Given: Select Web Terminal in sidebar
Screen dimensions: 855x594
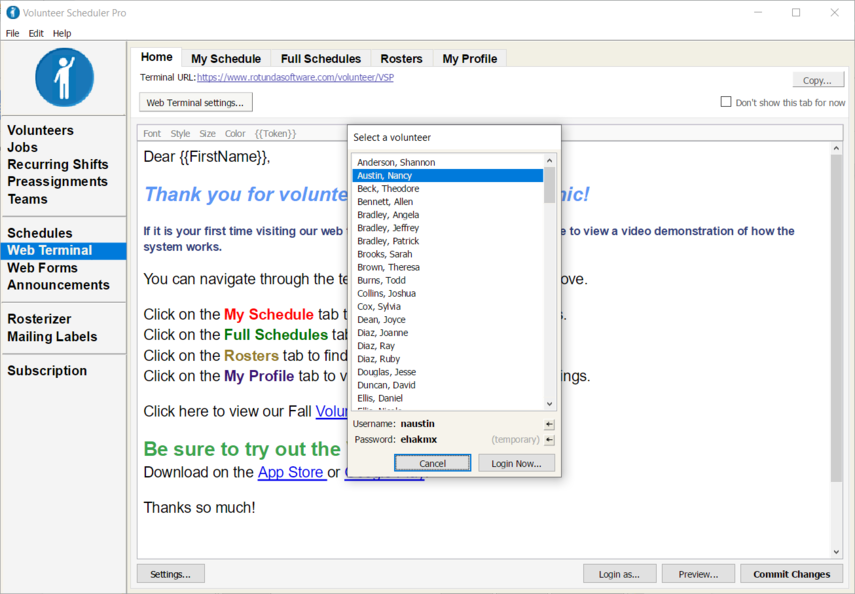Looking at the screenshot, I should tap(63, 250).
